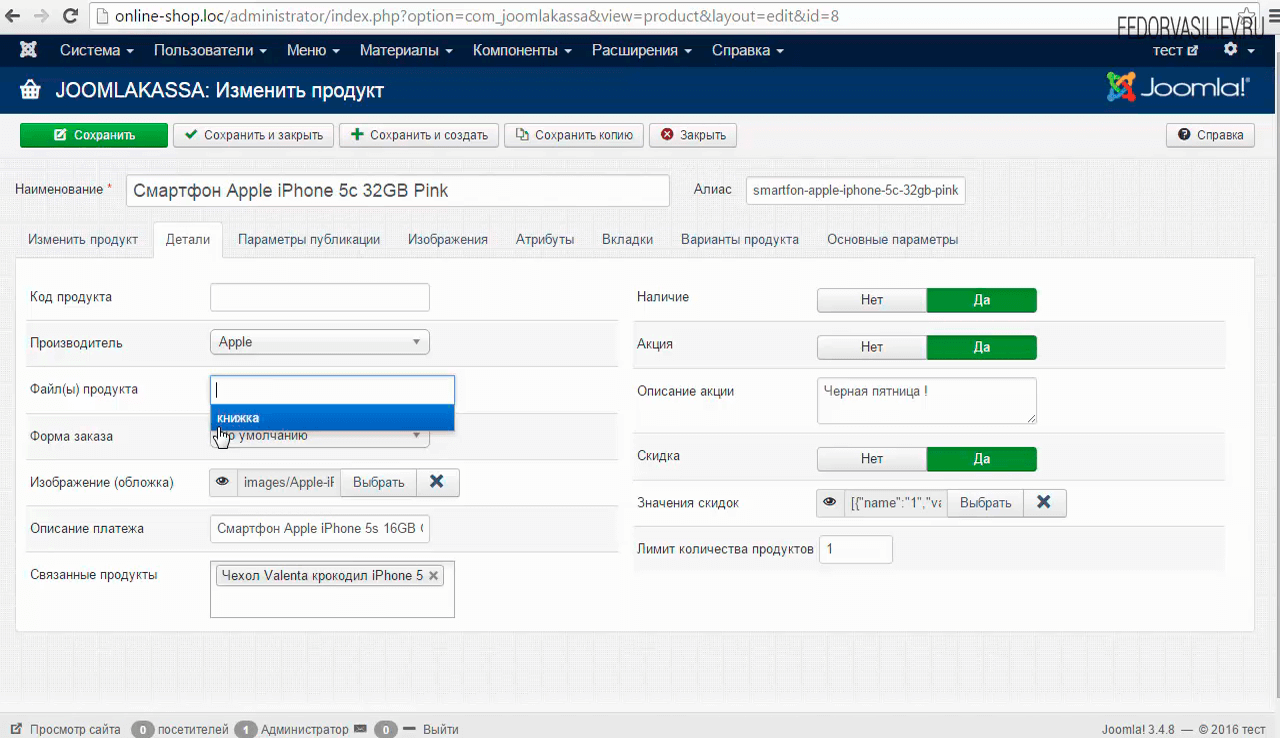
Task: Click the browser reload icon
Action: pos(70,16)
